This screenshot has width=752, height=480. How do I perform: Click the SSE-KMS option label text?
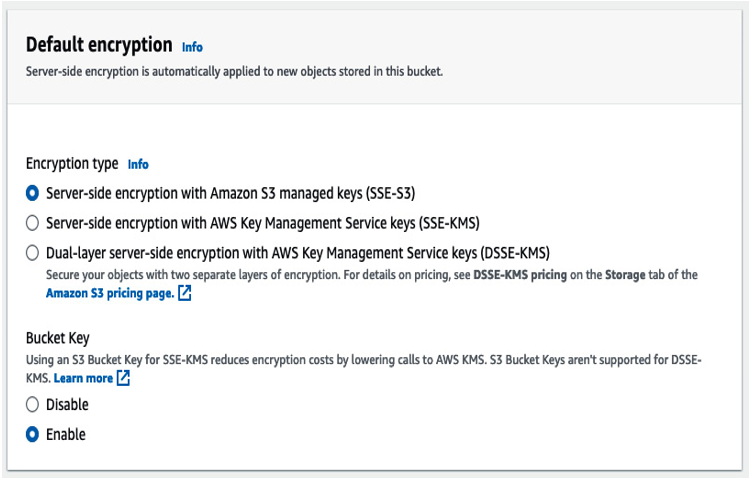point(263,223)
